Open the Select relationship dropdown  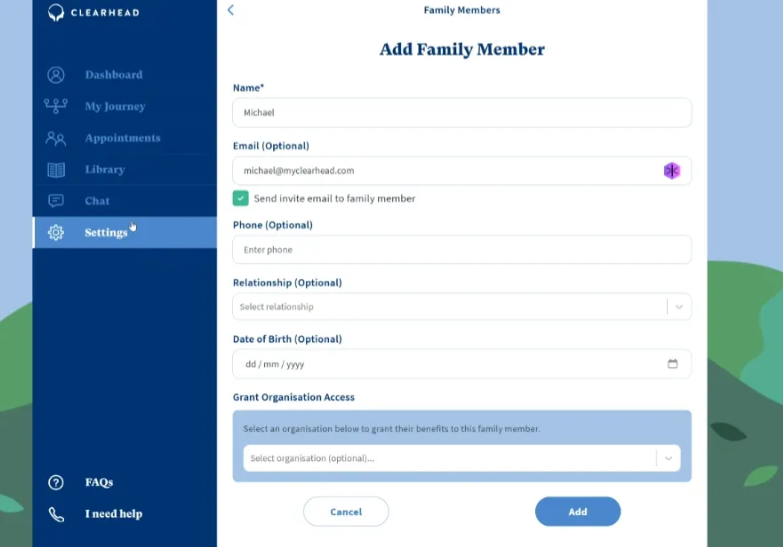462,307
